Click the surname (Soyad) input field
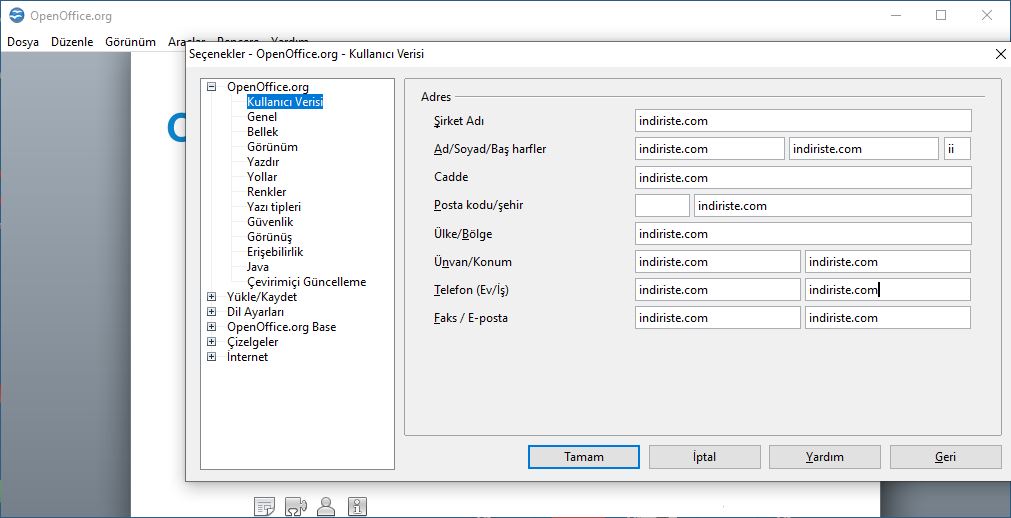The width and height of the screenshot is (1011, 518). click(864, 148)
